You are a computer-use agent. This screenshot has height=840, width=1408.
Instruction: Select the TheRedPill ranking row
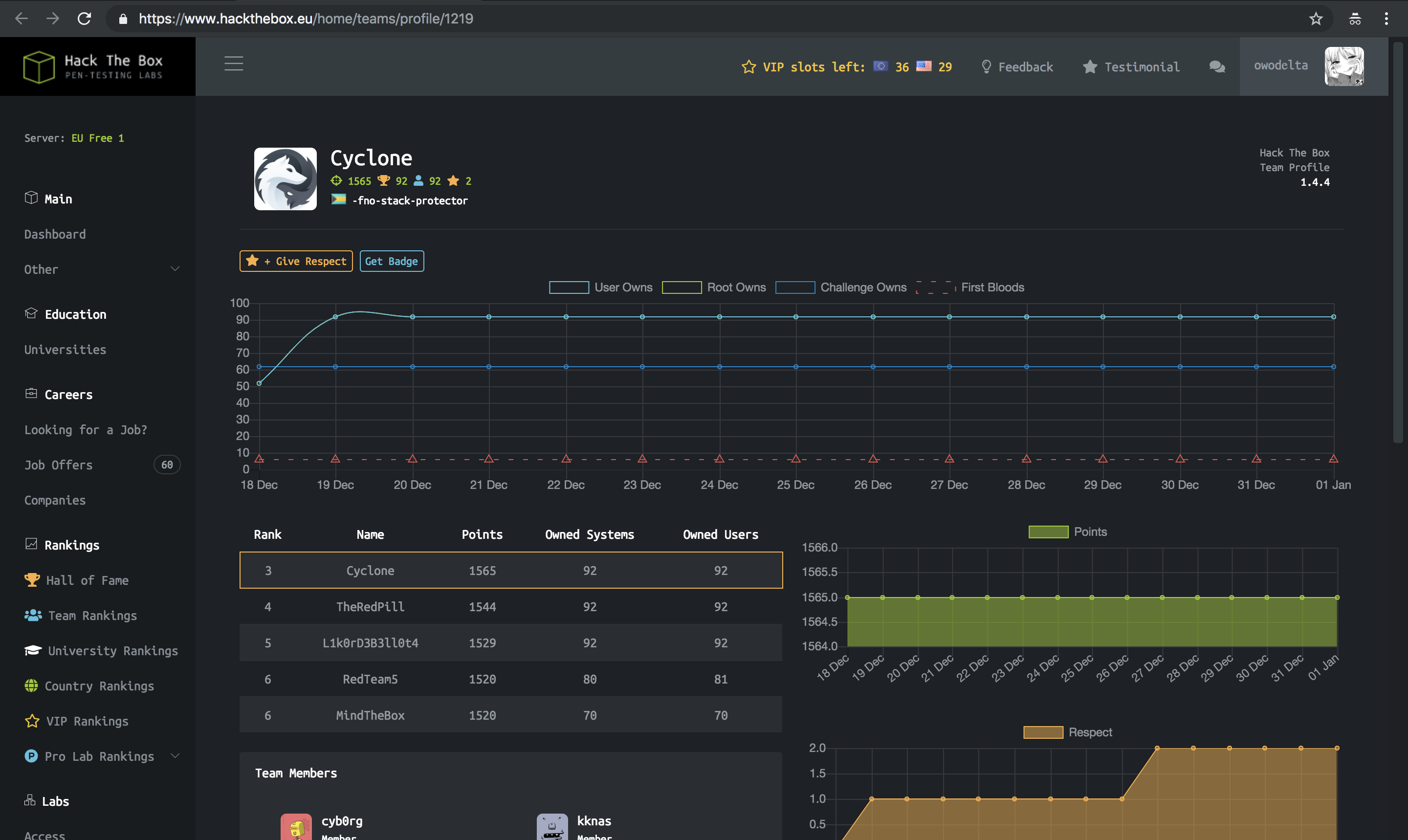point(511,606)
